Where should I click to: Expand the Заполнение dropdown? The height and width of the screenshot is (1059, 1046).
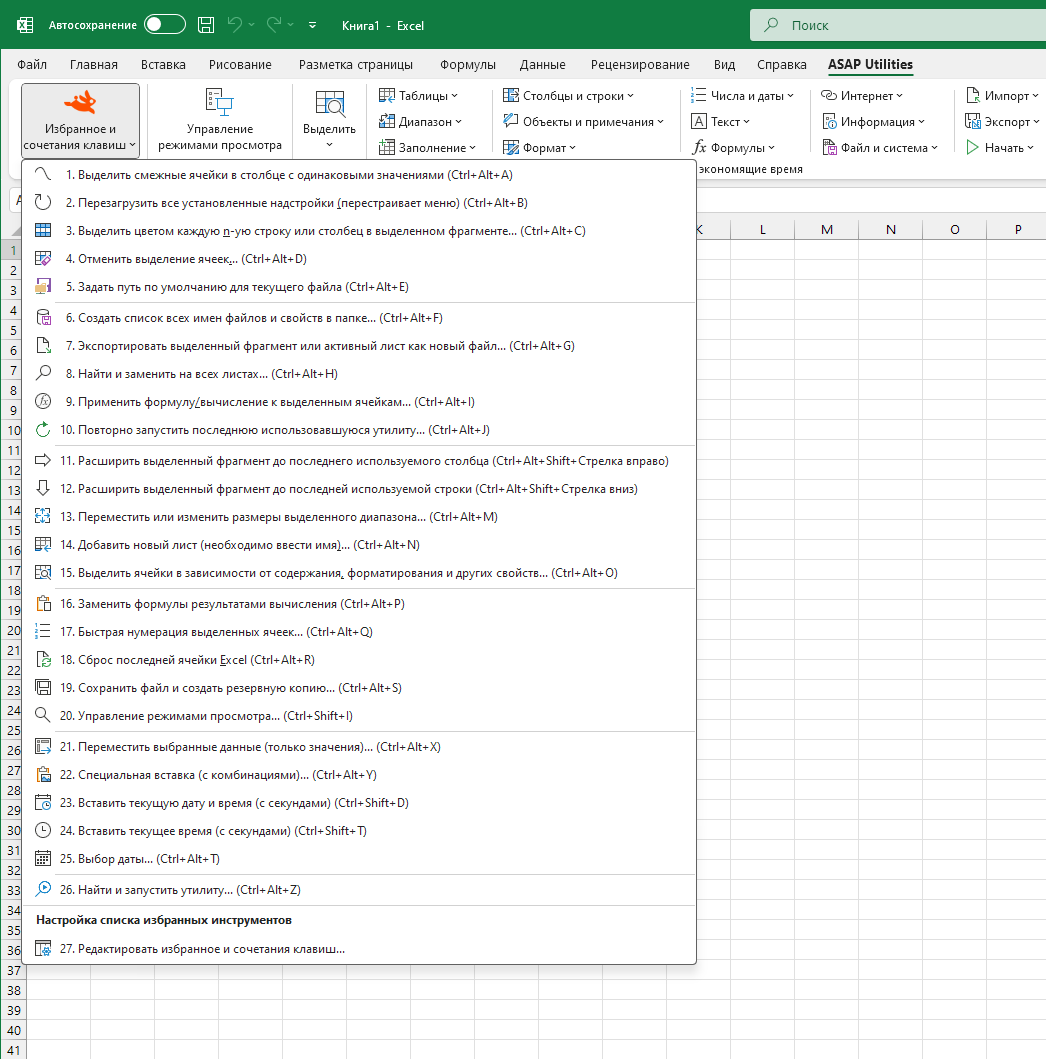[x=427, y=147]
